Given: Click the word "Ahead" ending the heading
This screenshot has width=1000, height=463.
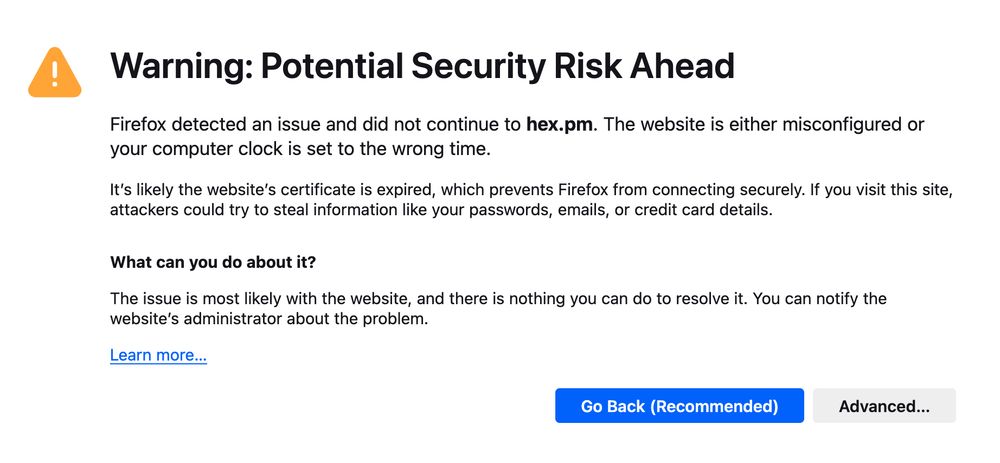Looking at the screenshot, I should pos(681,65).
